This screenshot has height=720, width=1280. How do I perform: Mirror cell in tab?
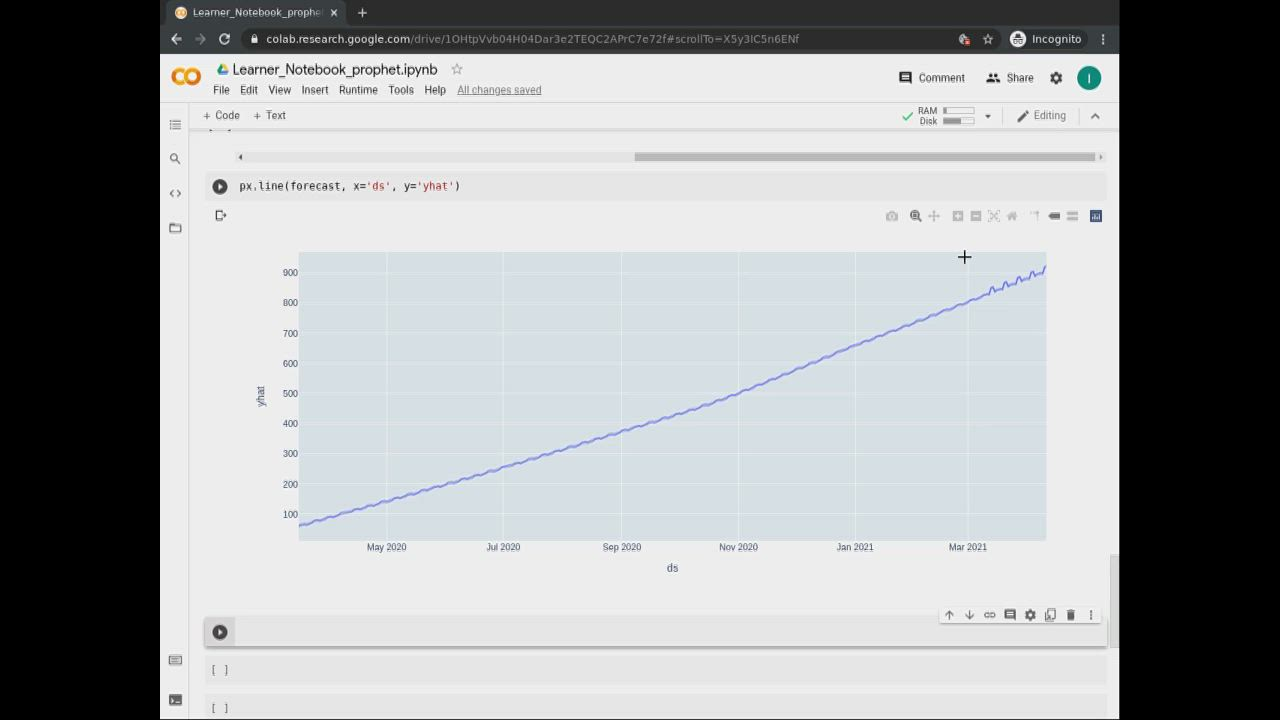point(1050,615)
